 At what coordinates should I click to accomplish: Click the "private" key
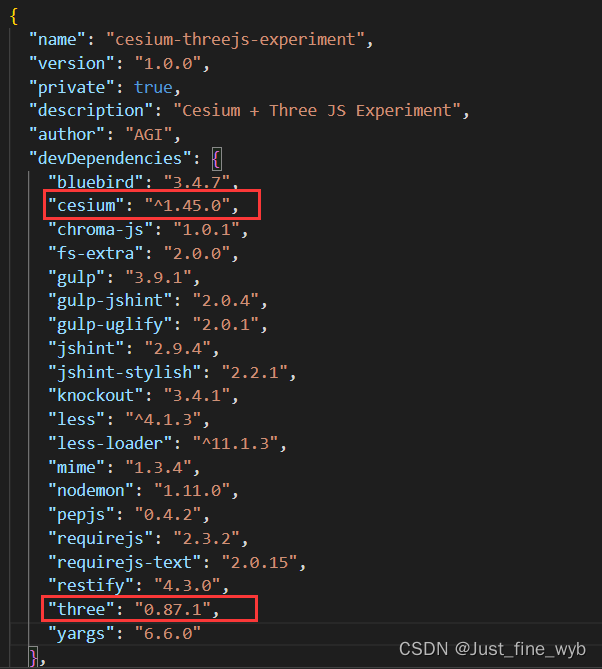(x=72, y=87)
